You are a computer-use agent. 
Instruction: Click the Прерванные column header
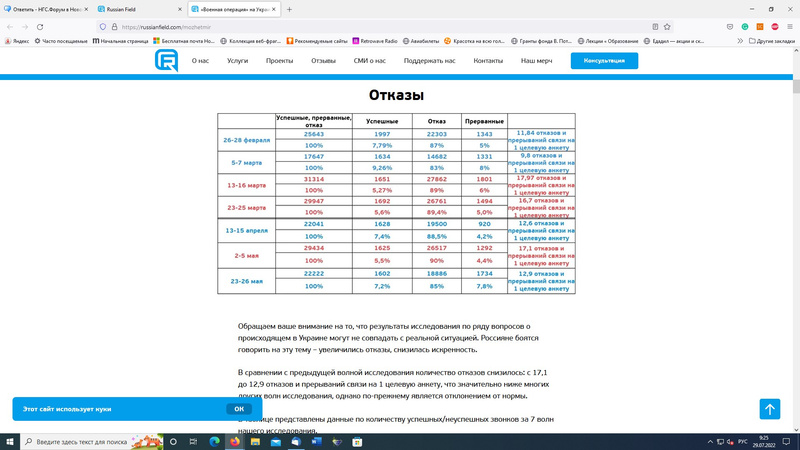pos(484,121)
